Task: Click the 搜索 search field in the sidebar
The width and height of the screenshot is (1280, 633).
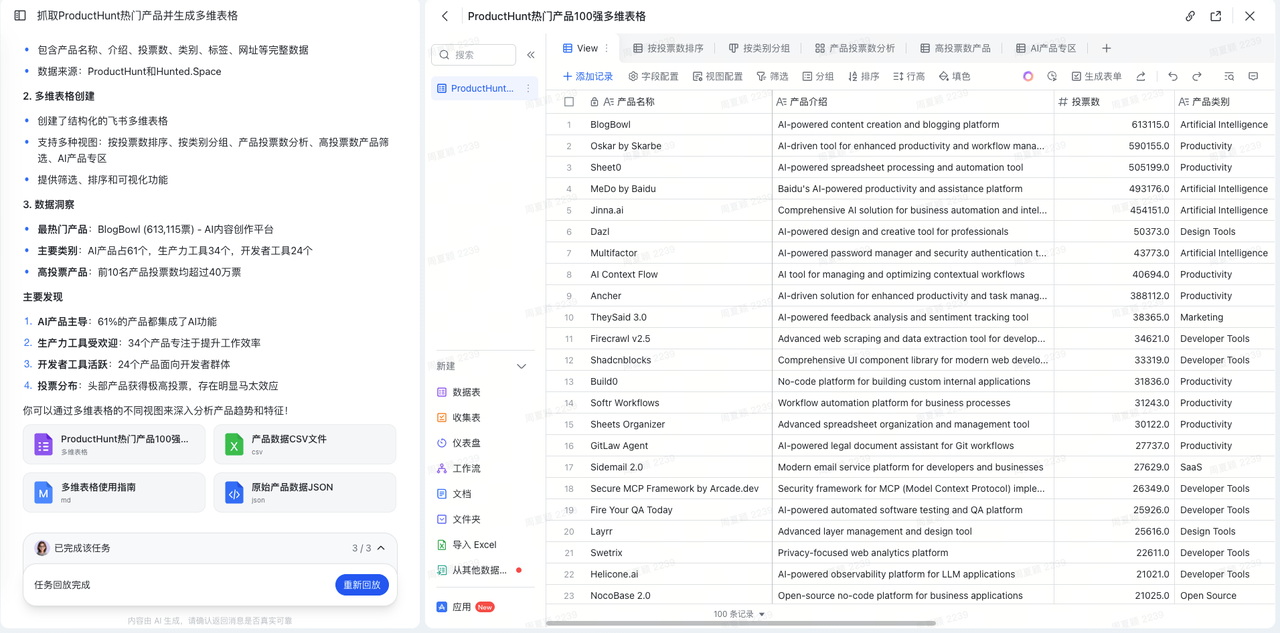Action: click(x=473, y=55)
